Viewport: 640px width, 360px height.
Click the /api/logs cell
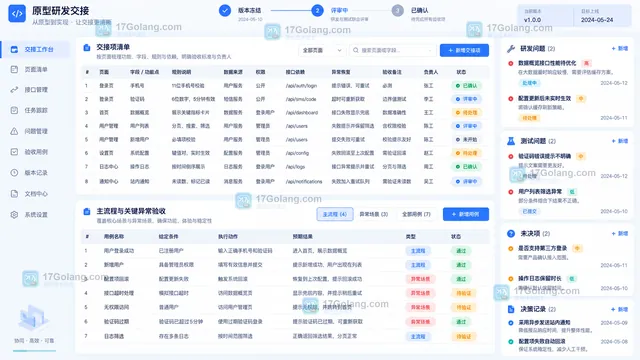click(295, 167)
